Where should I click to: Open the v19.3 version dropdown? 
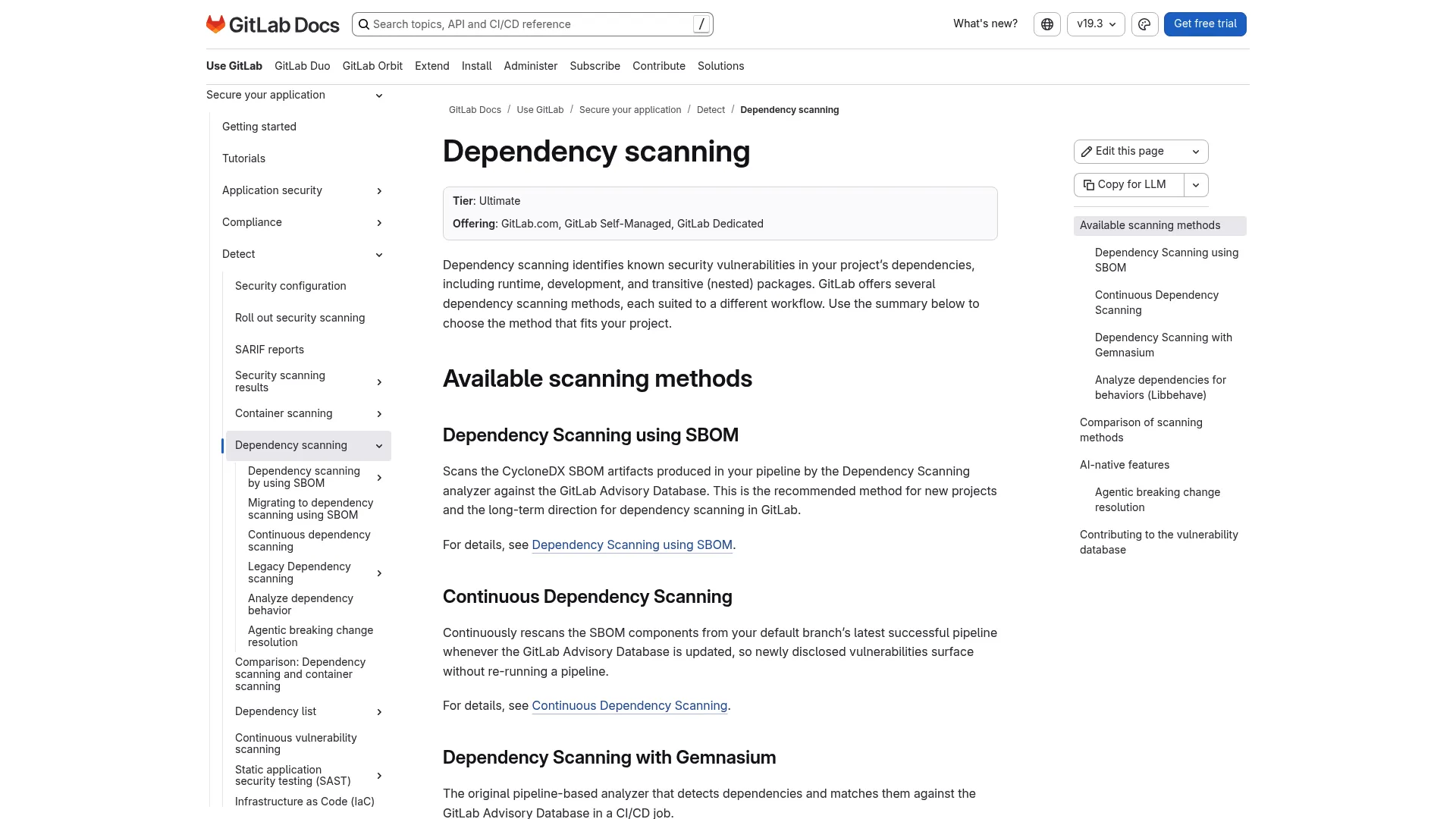(x=1096, y=24)
